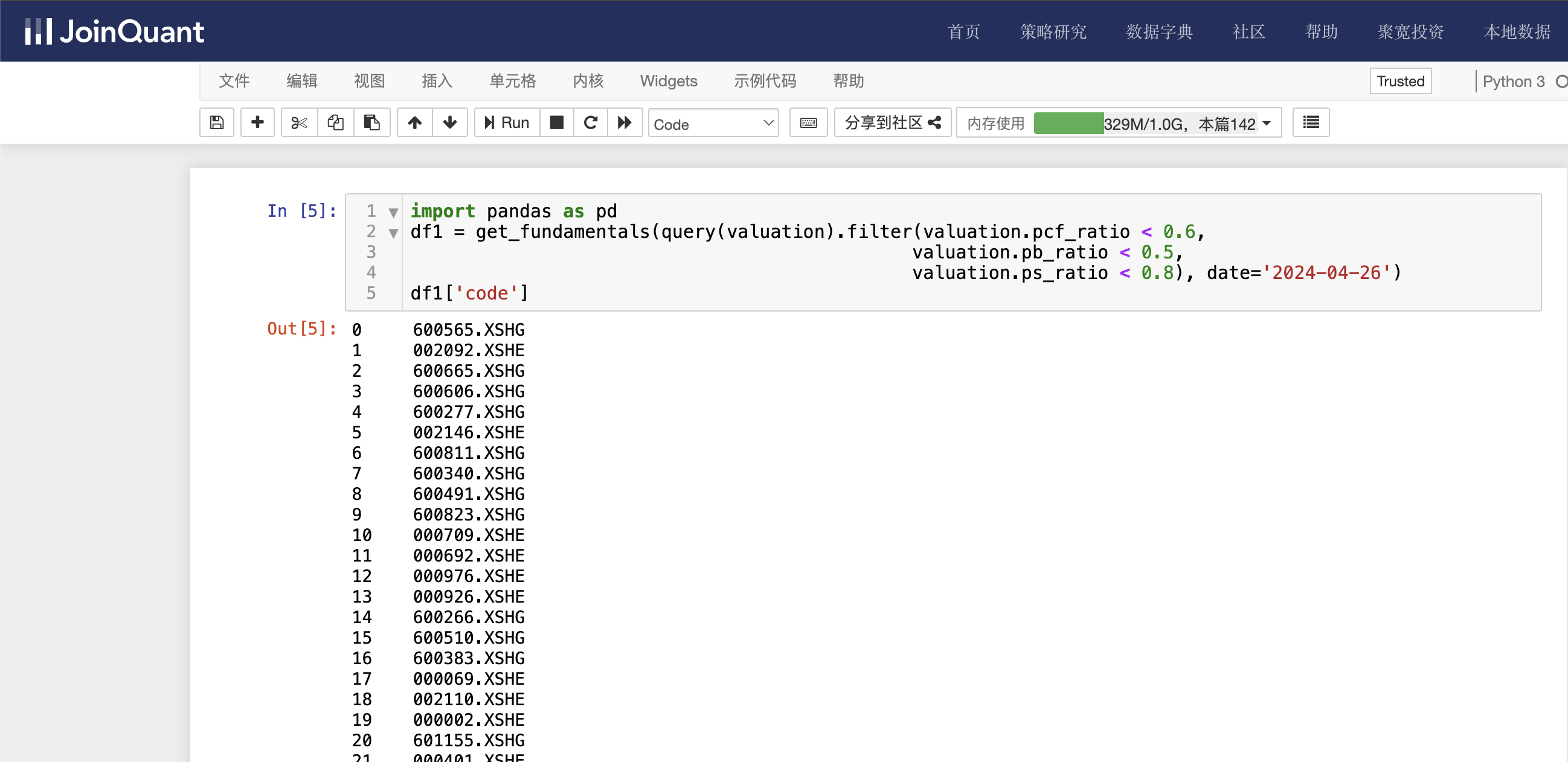Toggle the Trusted notebook button
Screen dimensions: 1568x762
(x=1400, y=82)
